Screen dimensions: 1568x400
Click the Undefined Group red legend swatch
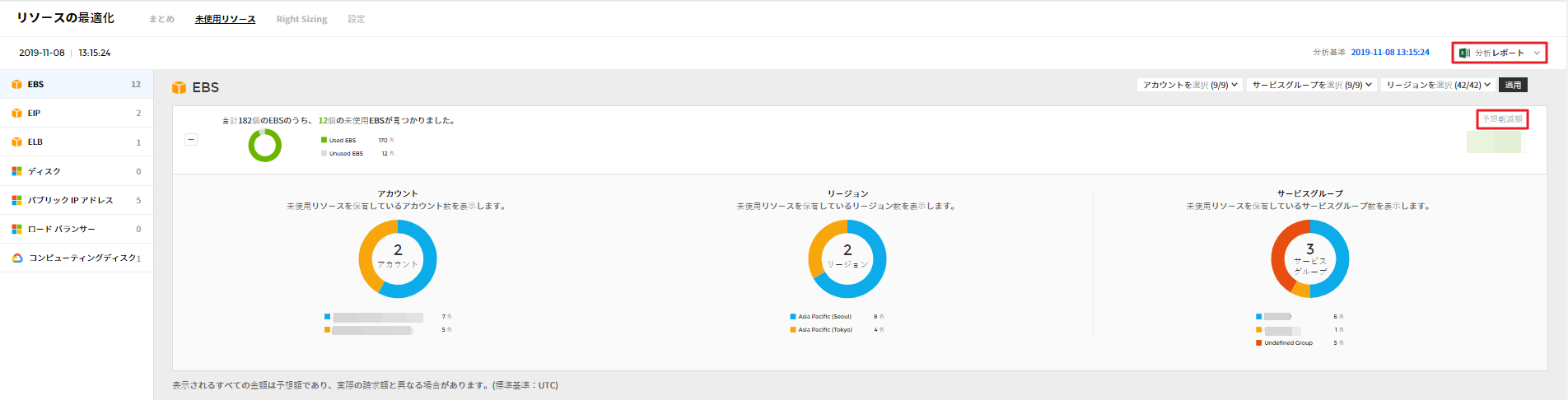[x=1259, y=342]
